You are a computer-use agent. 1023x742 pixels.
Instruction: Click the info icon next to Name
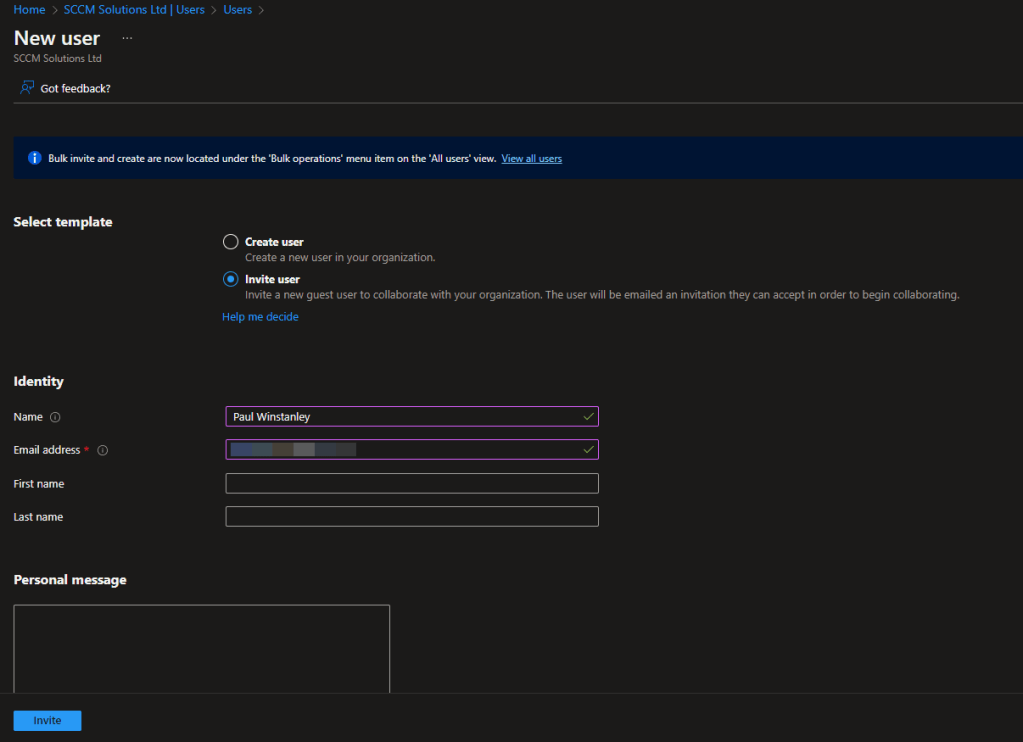pos(55,417)
